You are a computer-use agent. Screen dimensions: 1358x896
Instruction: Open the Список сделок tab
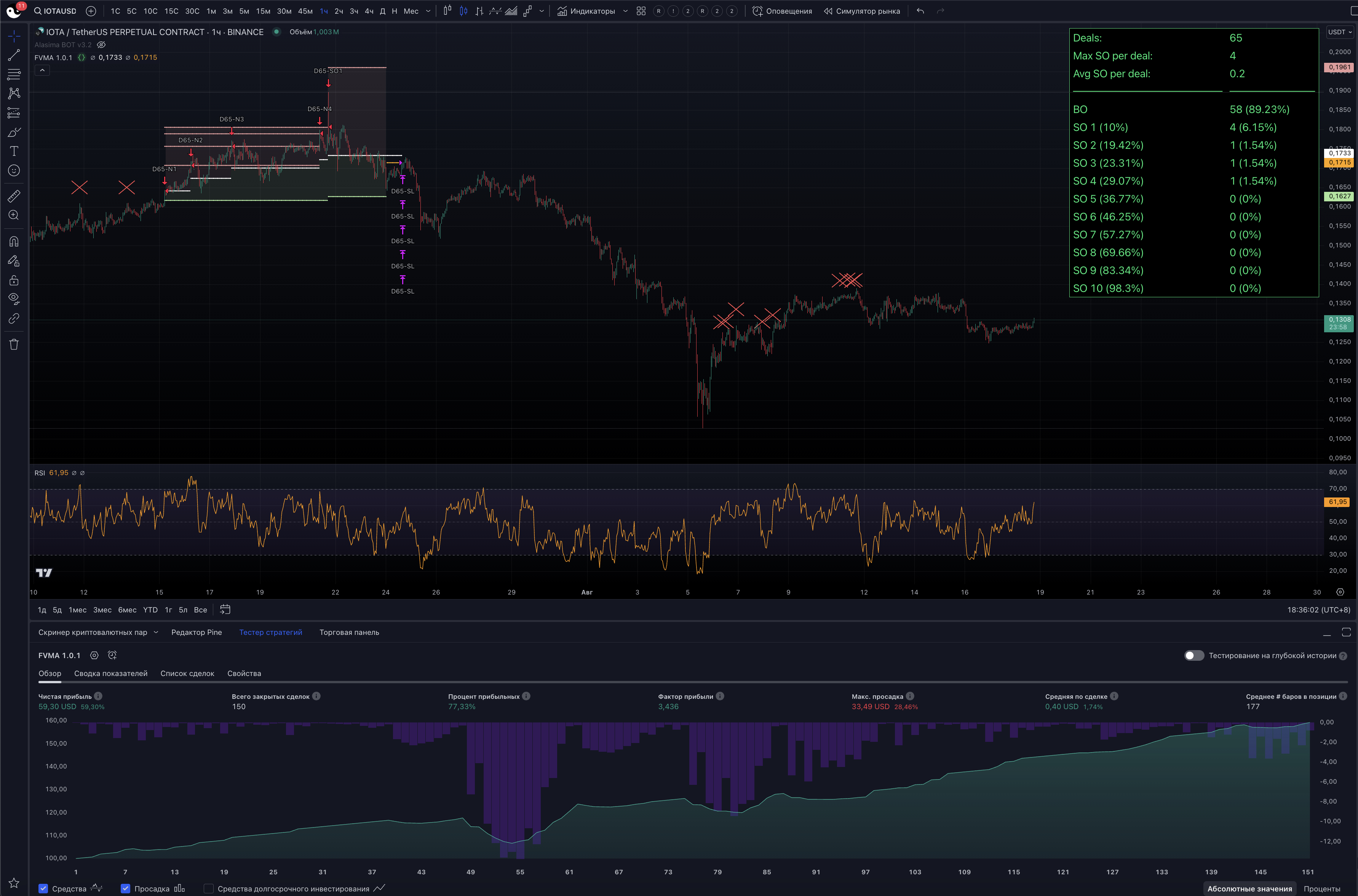187,673
